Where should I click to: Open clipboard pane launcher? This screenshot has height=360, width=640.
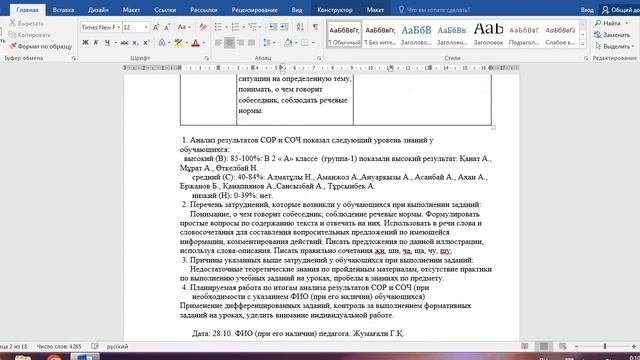(x=74, y=58)
